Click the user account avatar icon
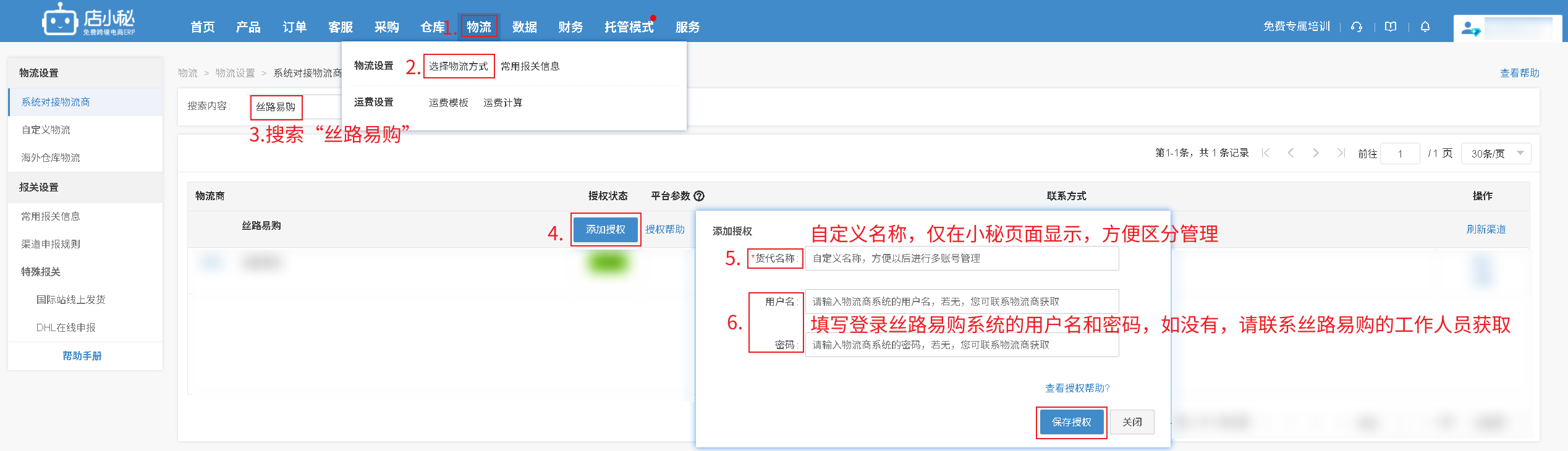 click(x=1470, y=28)
